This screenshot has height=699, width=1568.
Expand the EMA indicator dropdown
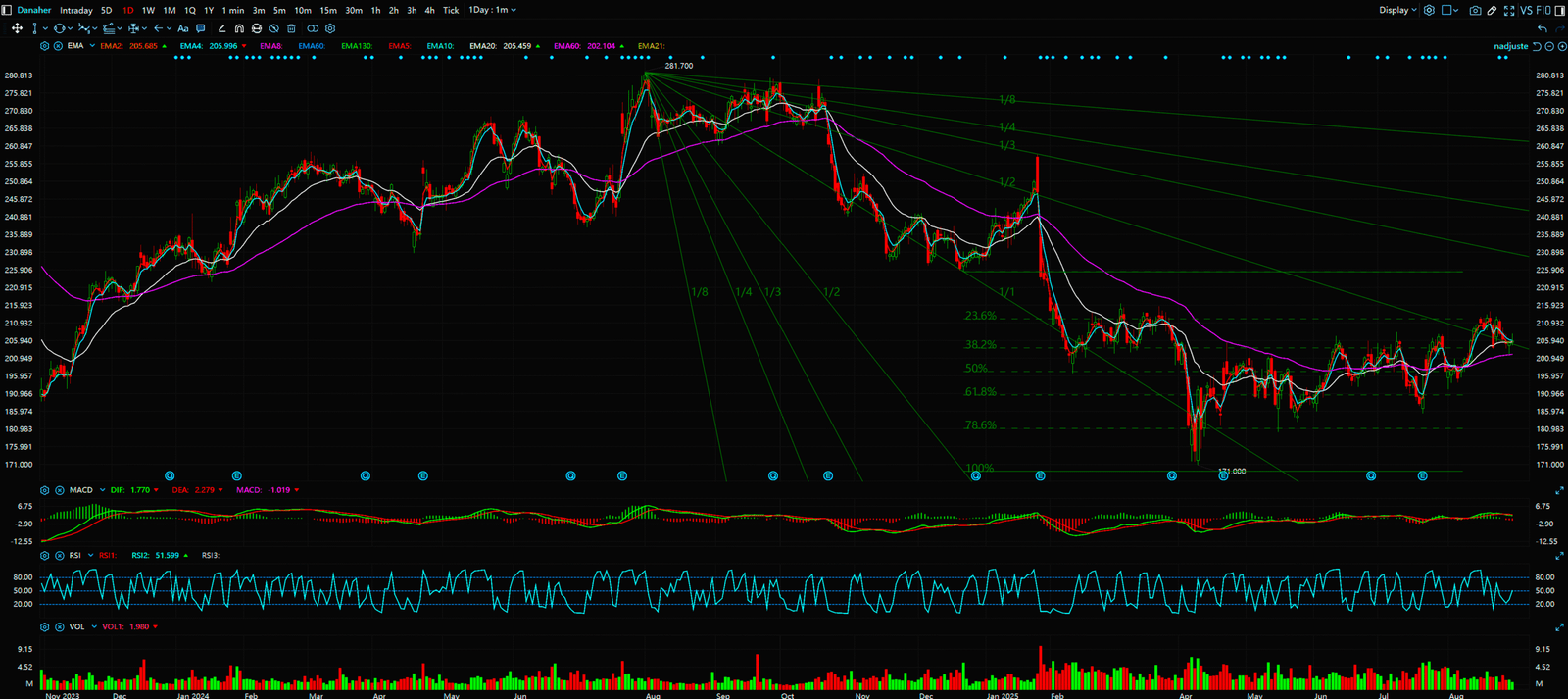pos(92,46)
